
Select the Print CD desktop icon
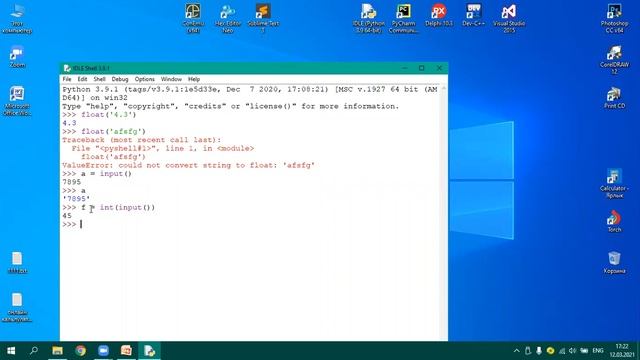pos(614,98)
